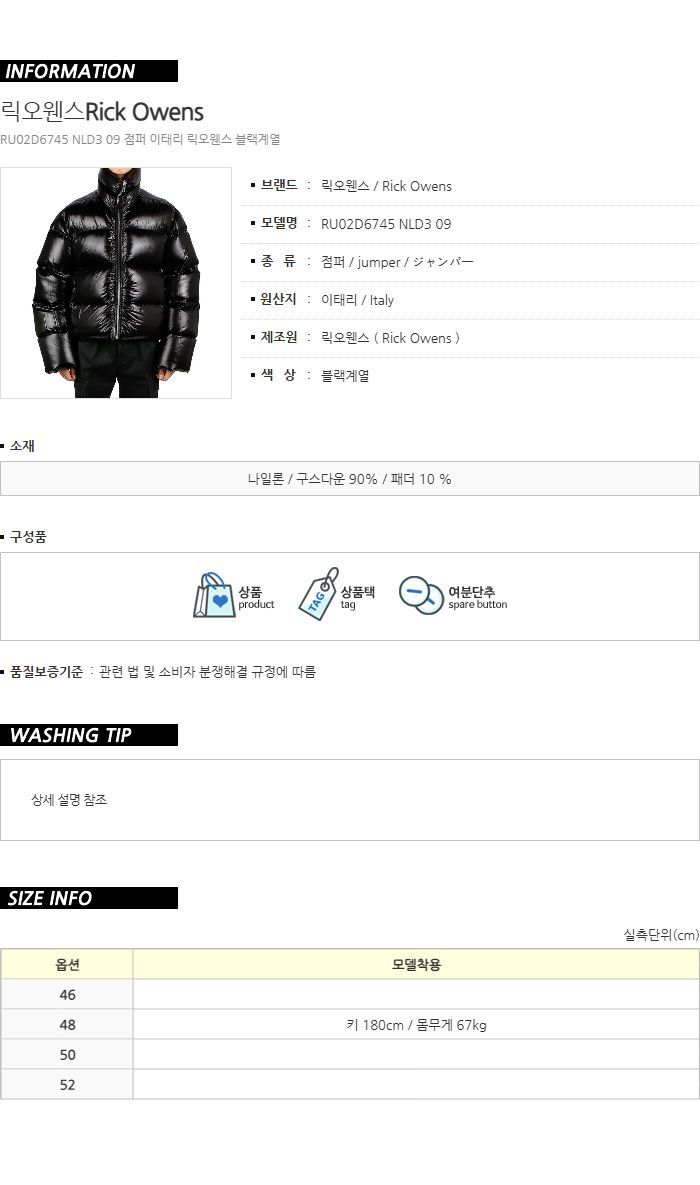Click the blue TAG label icon
This screenshot has width=700, height=1185.
coord(318,595)
